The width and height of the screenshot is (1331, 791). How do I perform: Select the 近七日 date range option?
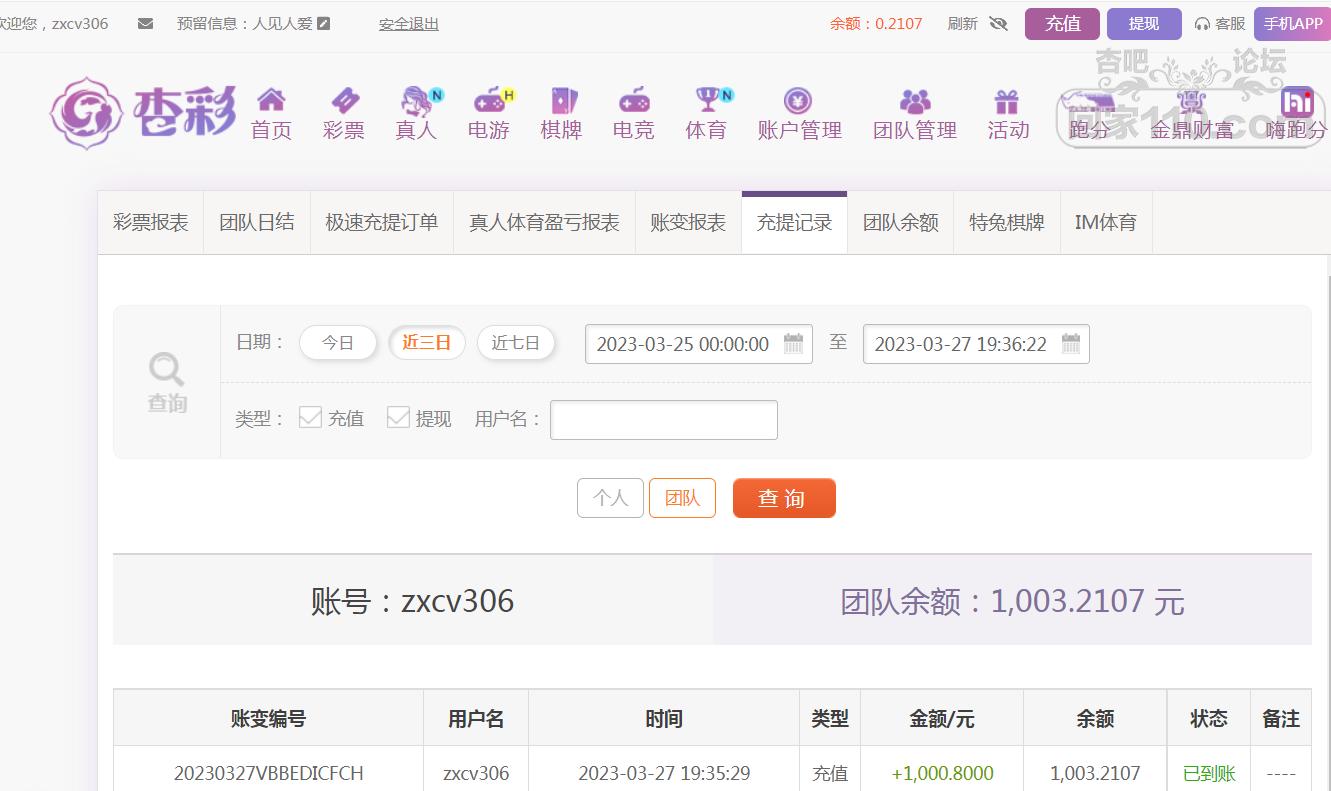click(x=515, y=343)
